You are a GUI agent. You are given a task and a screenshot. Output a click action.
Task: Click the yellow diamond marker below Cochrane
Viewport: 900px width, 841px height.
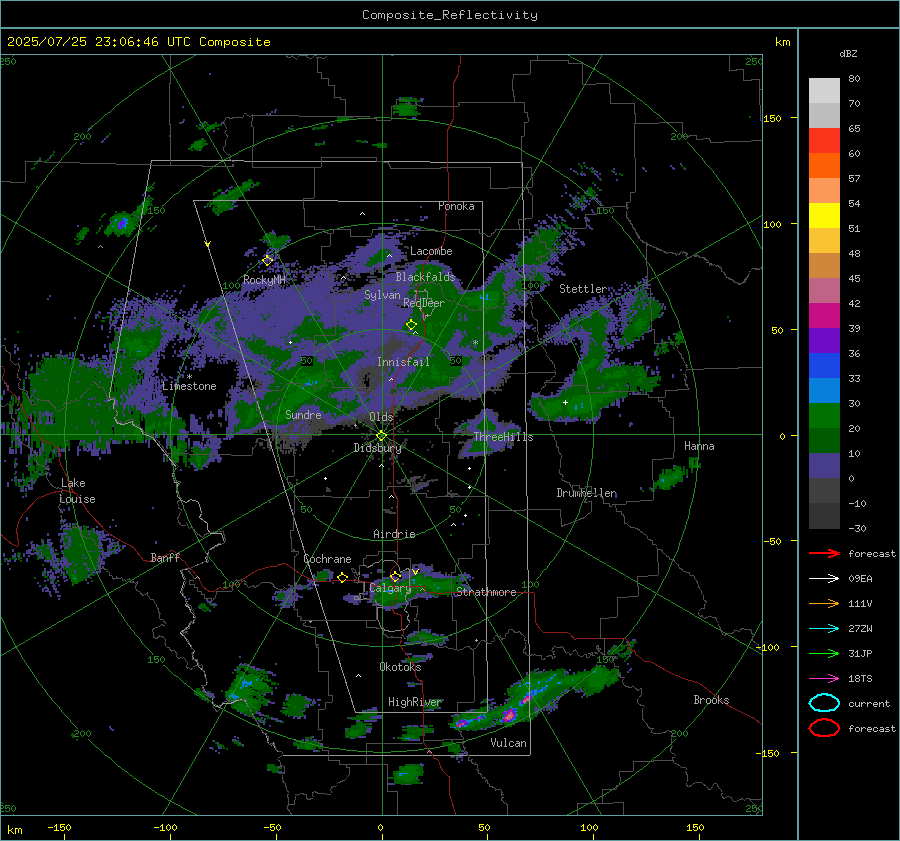[343, 578]
